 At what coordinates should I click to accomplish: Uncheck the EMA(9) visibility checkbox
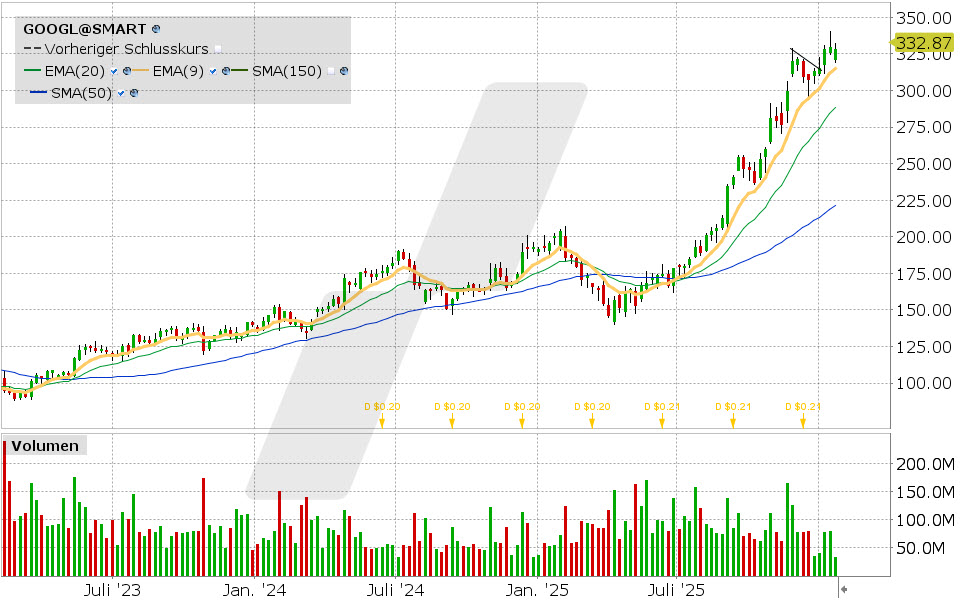(214, 71)
